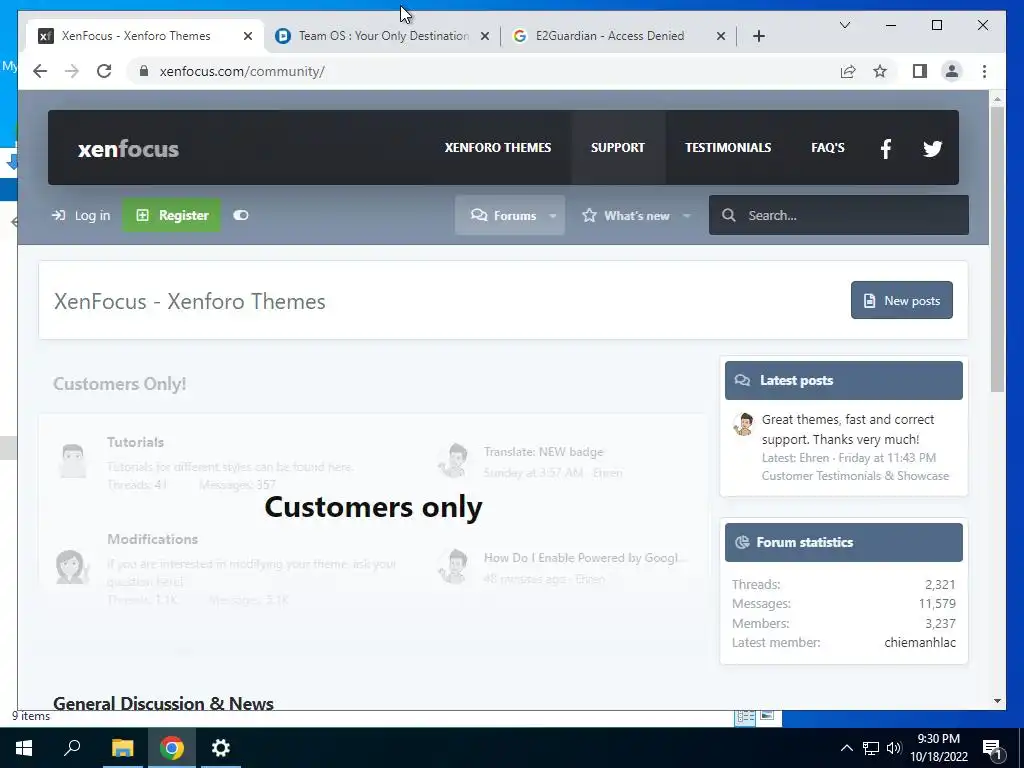The height and width of the screenshot is (768, 1024).
Task: View site info via the padlock icon
Action: 144,71
